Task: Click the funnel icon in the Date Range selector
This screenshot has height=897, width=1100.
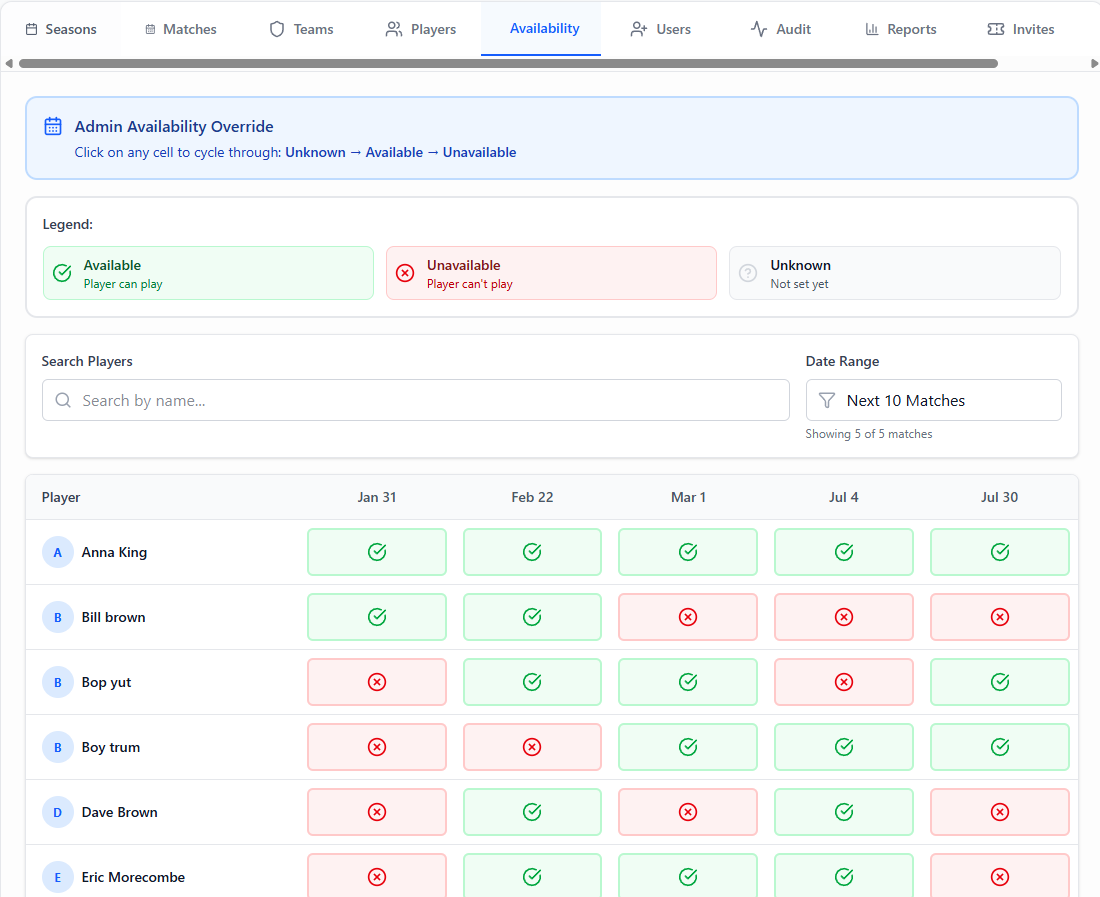Action: click(x=827, y=400)
